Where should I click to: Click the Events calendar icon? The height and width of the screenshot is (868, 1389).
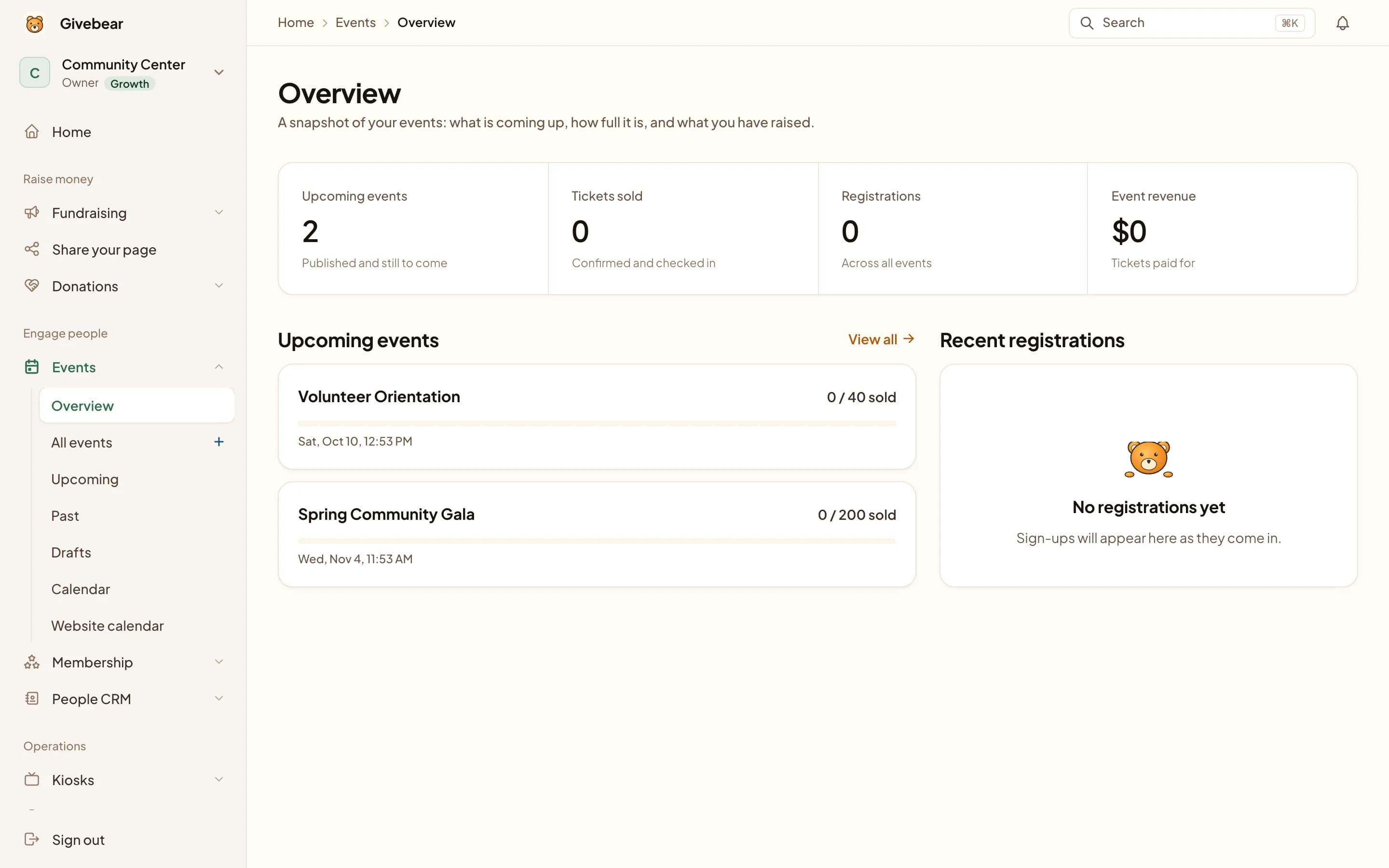click(31, 367)
